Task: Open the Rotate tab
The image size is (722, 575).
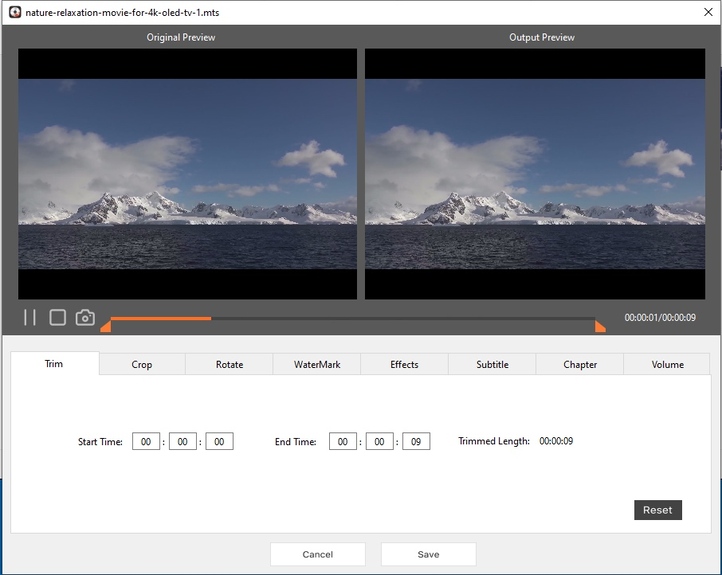Action: (x=229, y=364)
